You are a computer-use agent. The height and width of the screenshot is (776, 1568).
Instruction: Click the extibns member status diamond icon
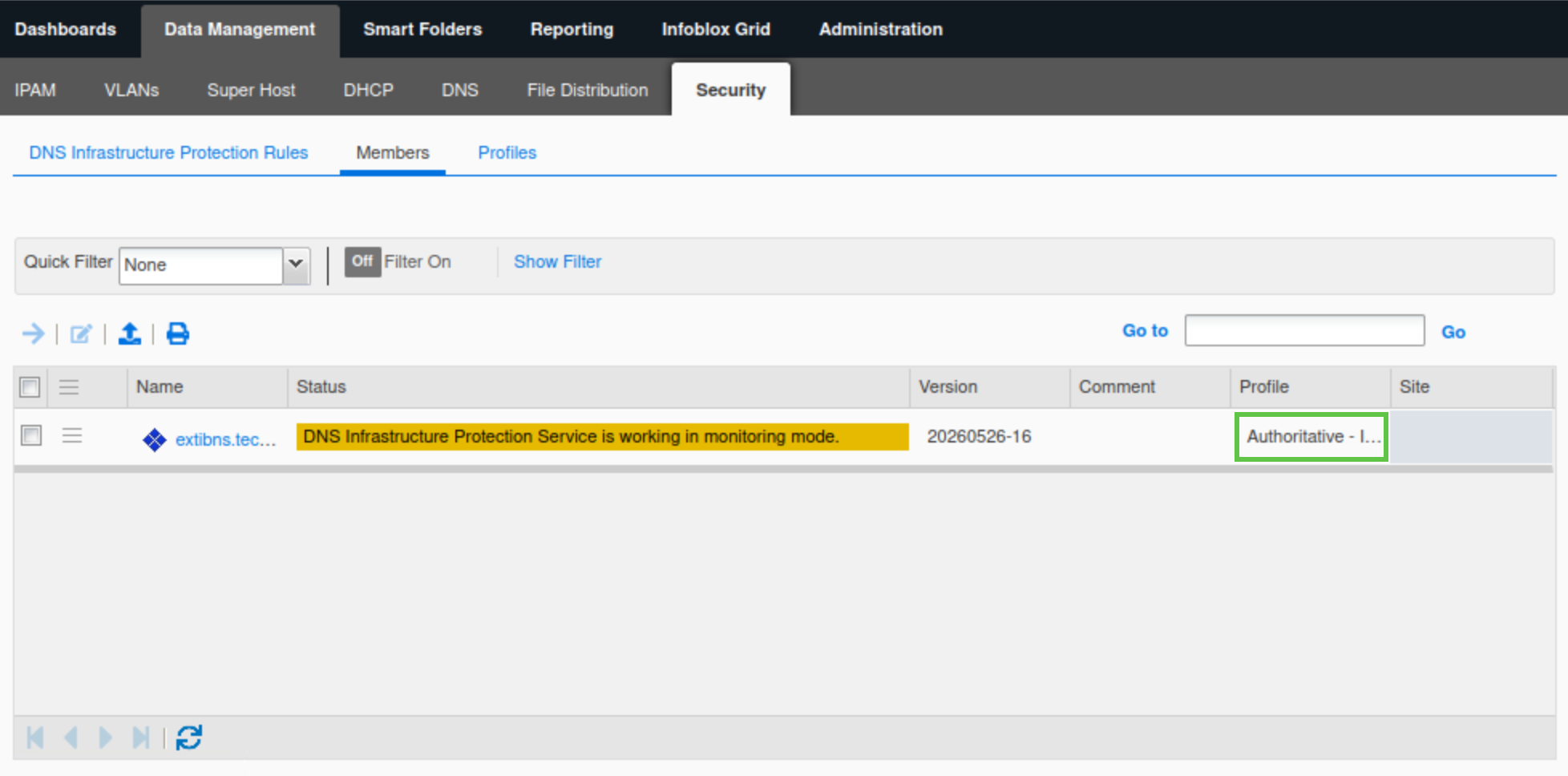tap(154, 439)
